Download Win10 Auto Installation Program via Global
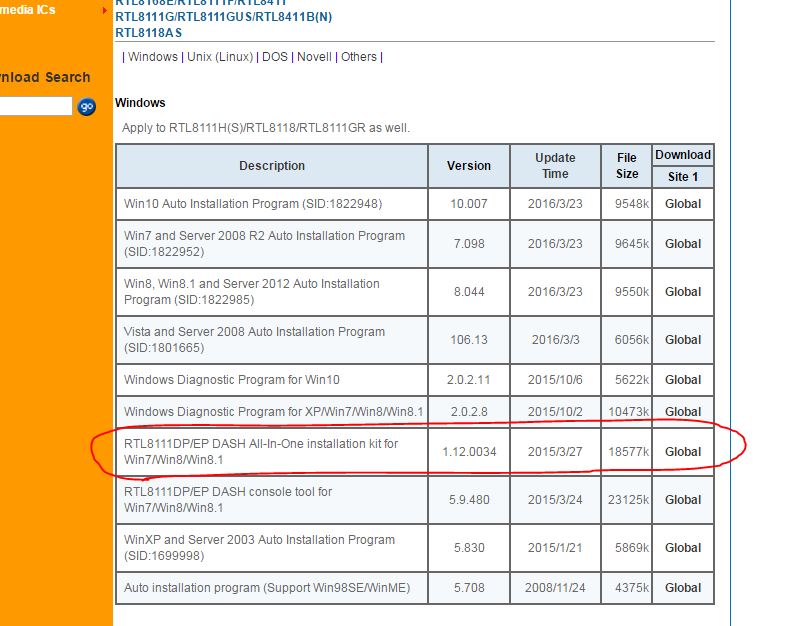The width and height of the screenshot is (793, 626). pos(683,204)
